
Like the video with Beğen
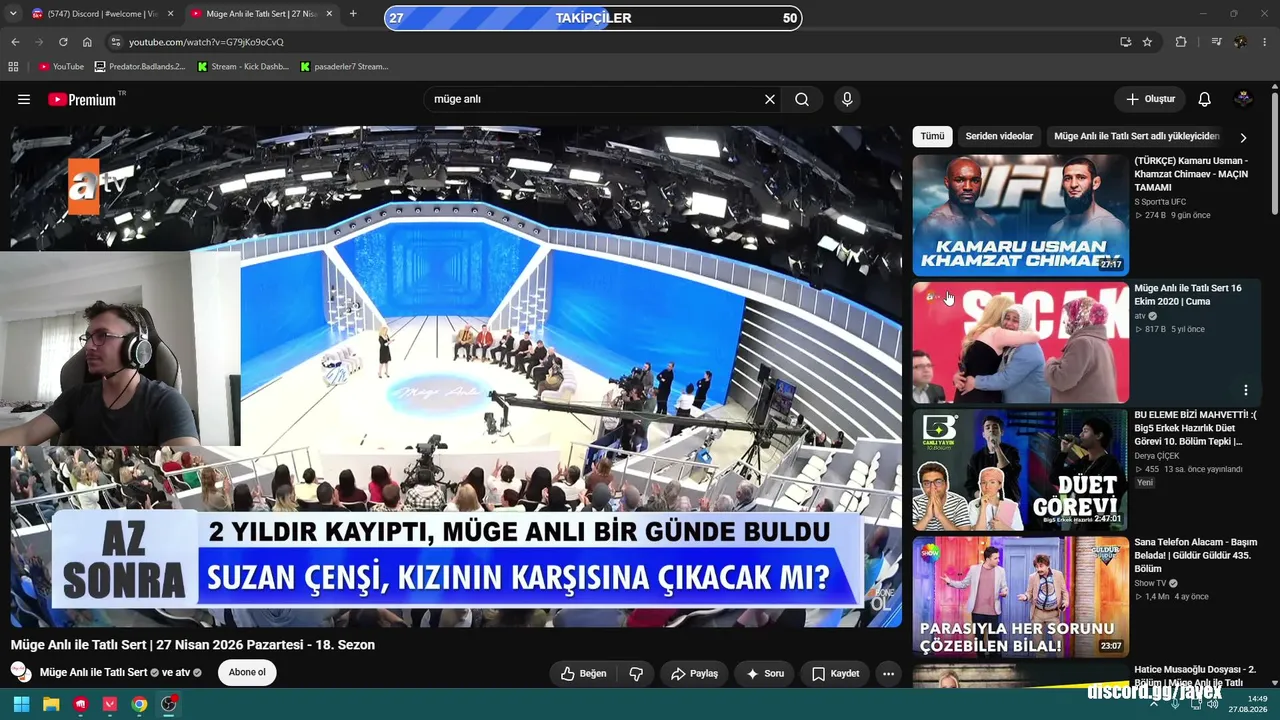[583, 674]
